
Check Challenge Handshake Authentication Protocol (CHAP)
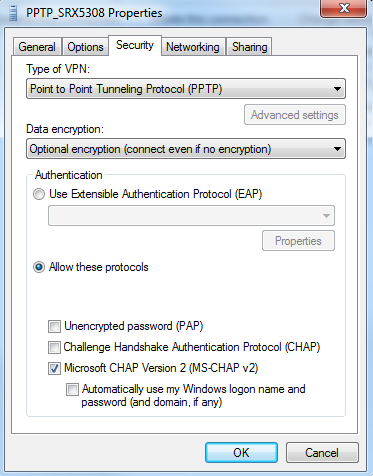[x=54, y=347]
